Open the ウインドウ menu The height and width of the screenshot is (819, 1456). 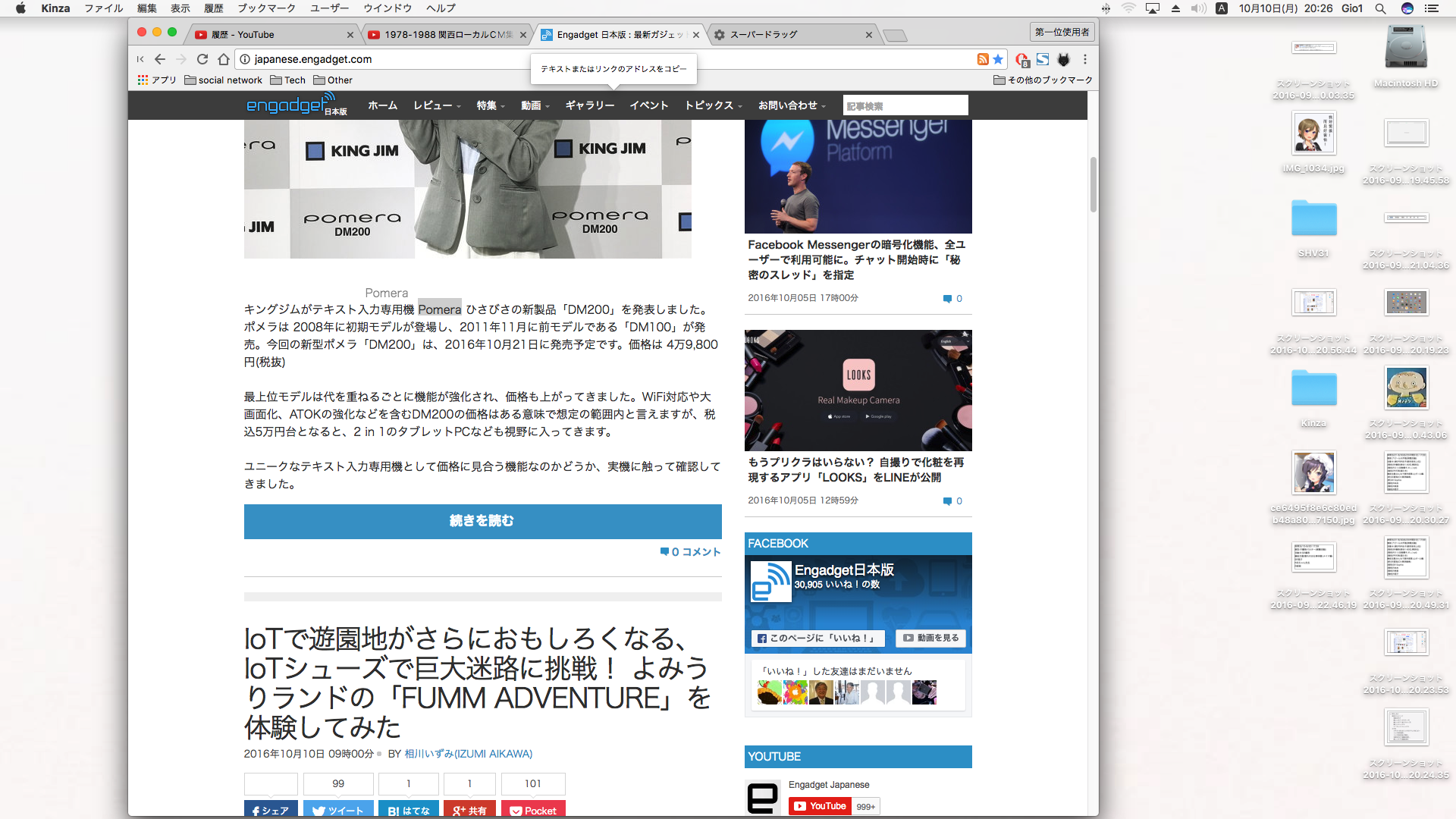(388, 8)
